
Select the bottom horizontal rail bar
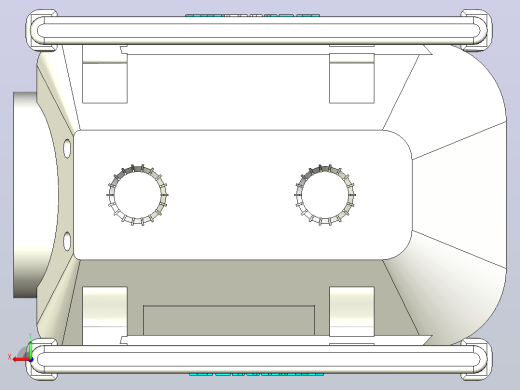259,359
